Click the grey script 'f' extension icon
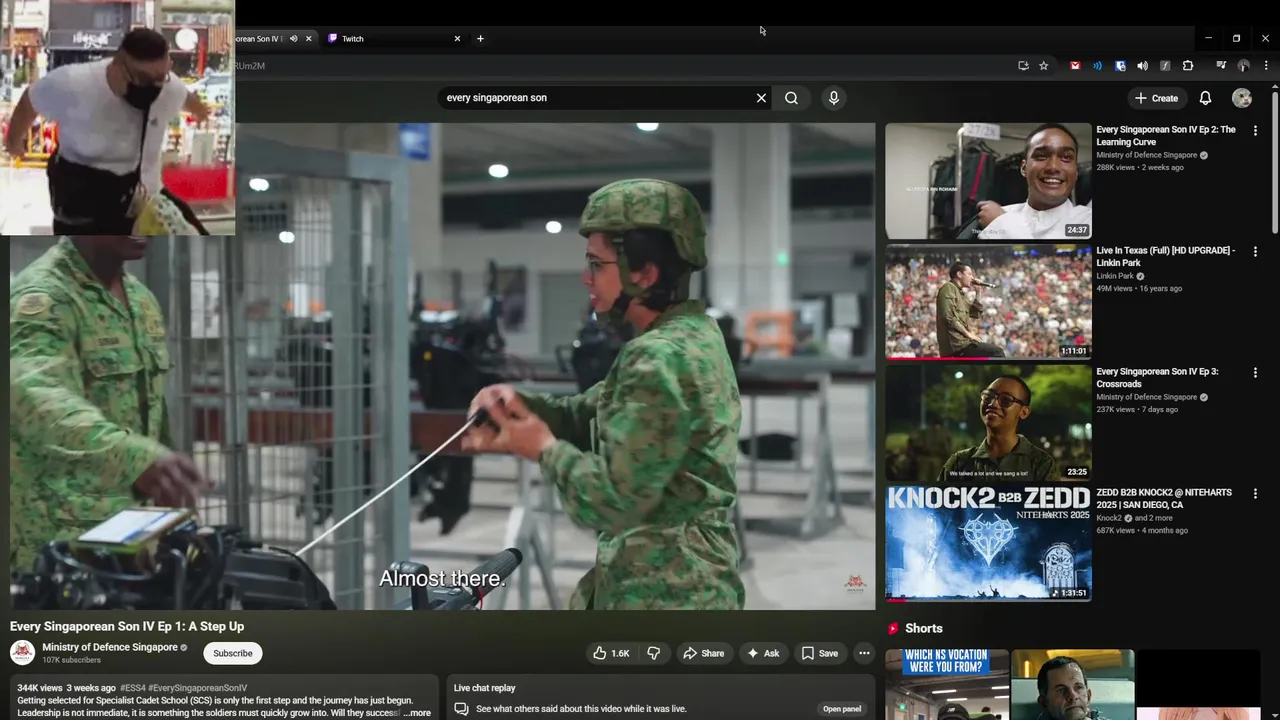The image size is (1280, 720). tap(1165, 66)
